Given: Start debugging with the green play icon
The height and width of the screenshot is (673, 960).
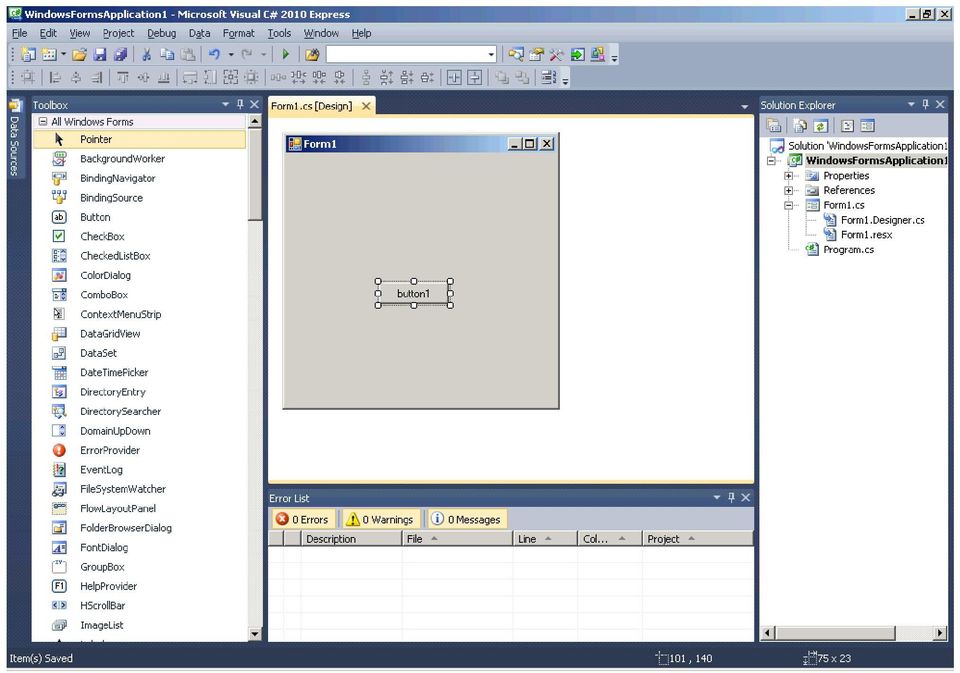Looking at the screenshot, I should coord(285,55).
